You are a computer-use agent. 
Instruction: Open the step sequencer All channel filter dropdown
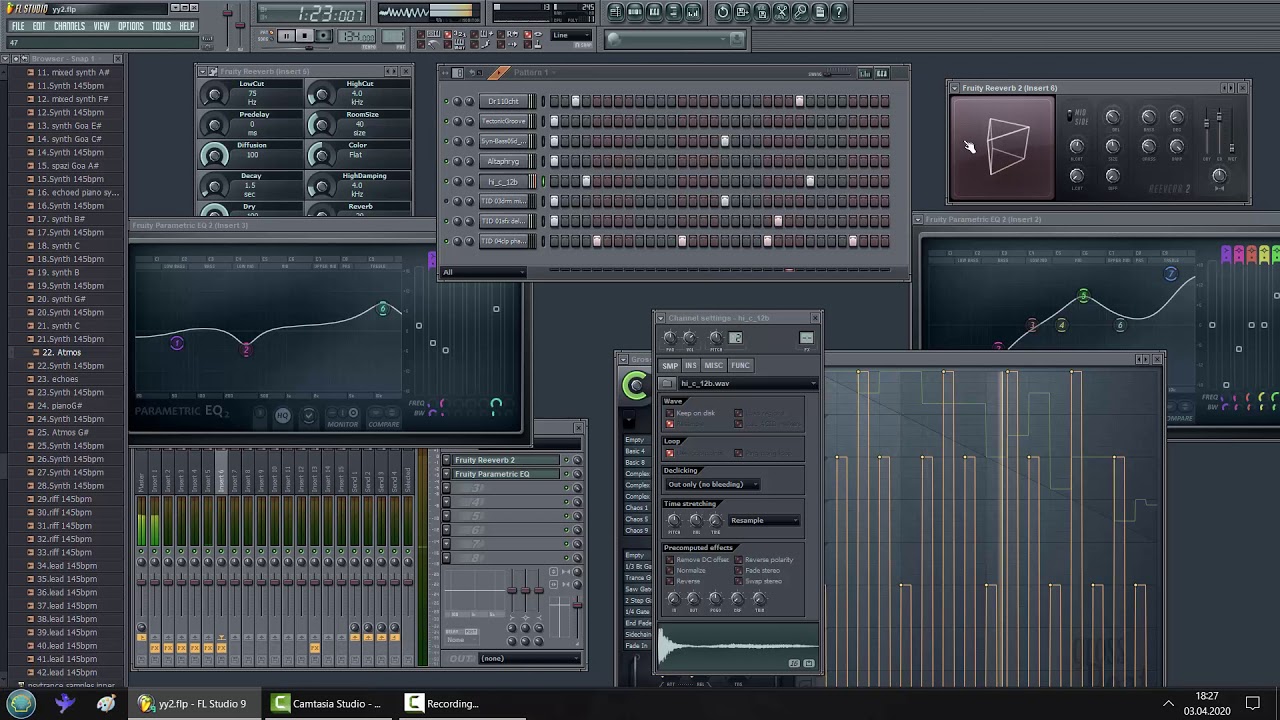click(x=484, y=272)
